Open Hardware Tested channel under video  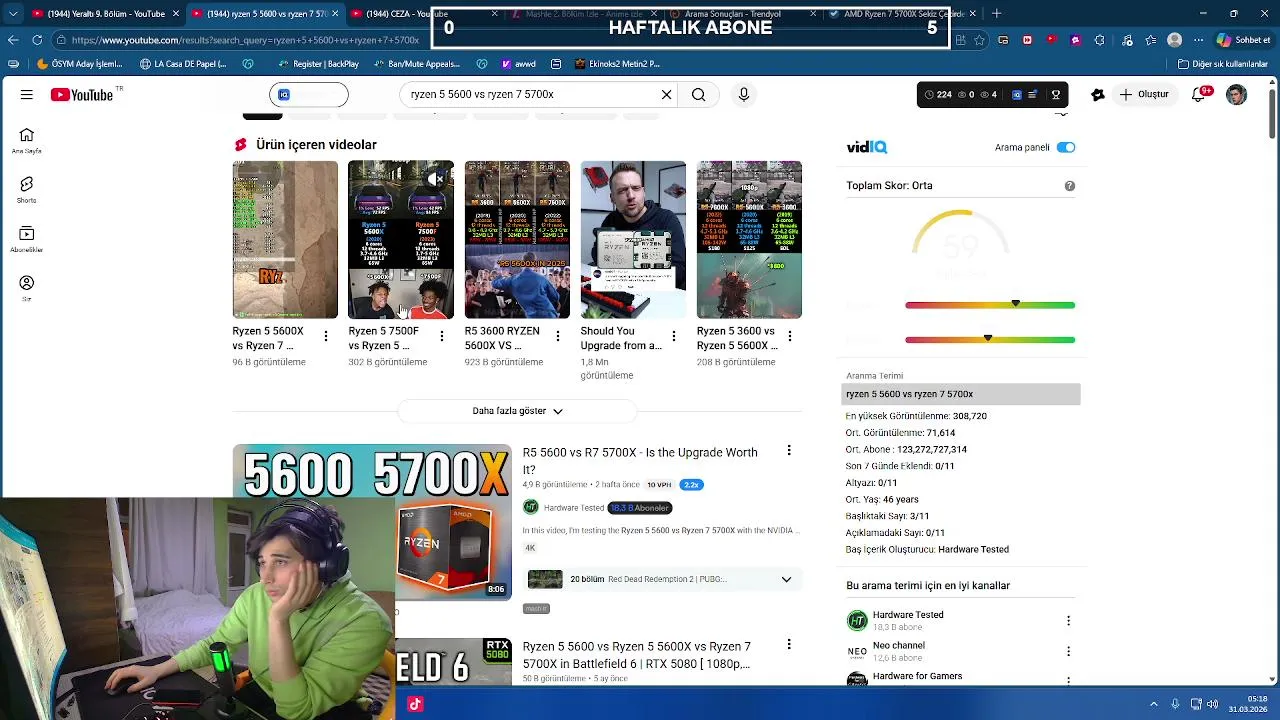(573, 508)
